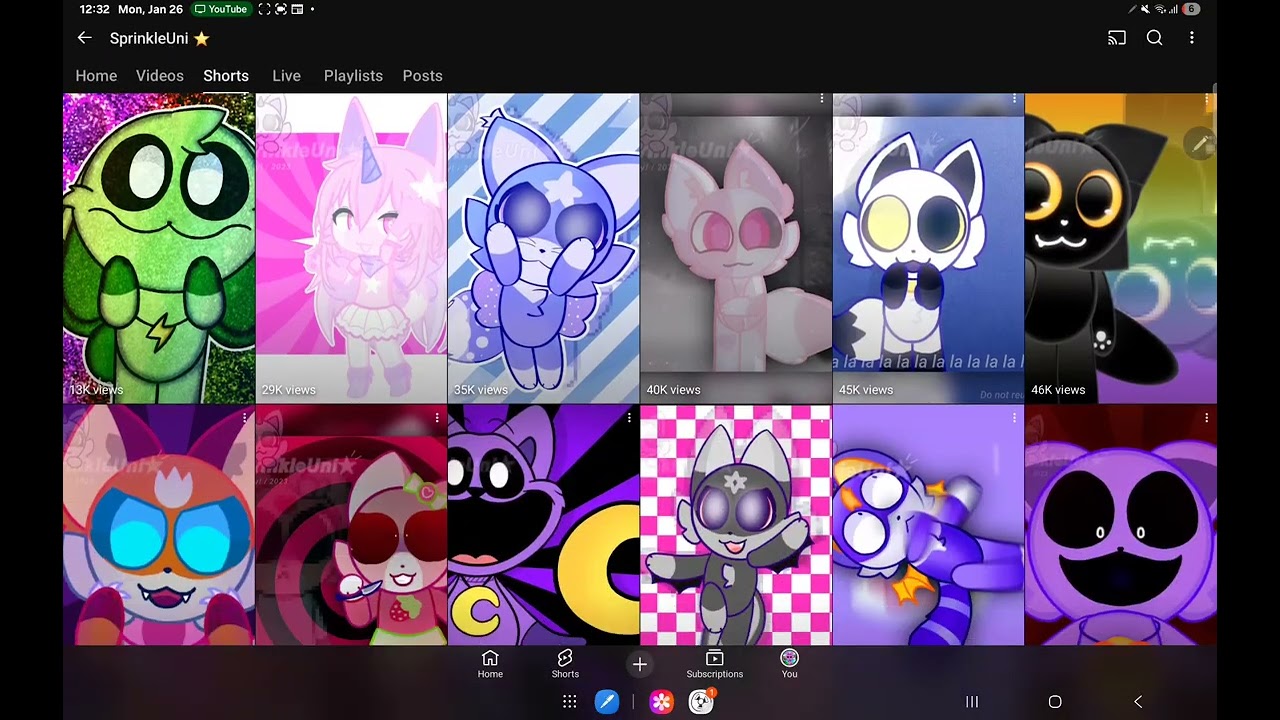Viewport: 1280px width, 720px height.
Task: Open the apps grid in taskbar
Action: pos(570,702)
